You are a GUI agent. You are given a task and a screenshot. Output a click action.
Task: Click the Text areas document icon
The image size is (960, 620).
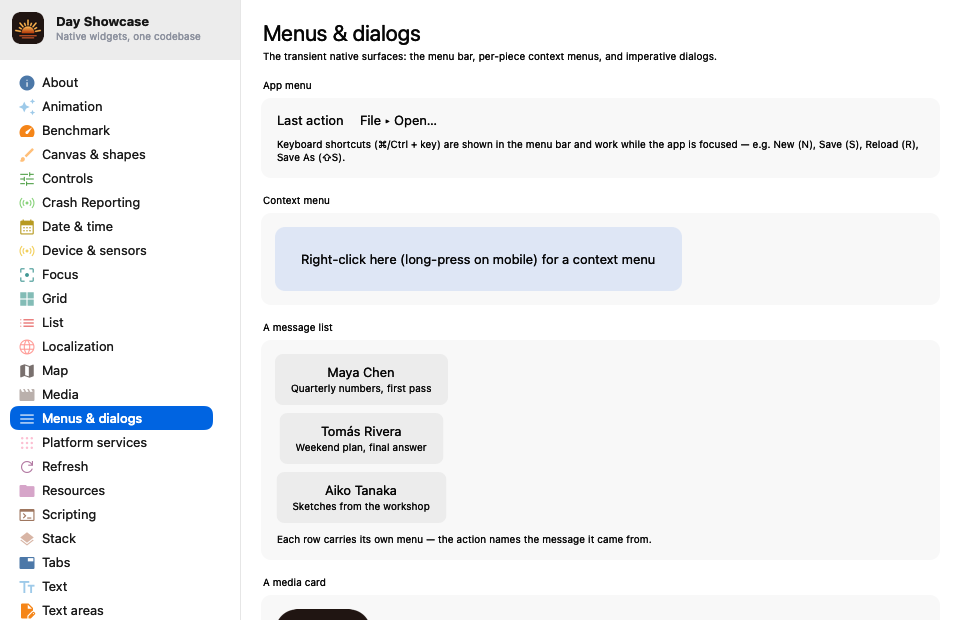27,611
